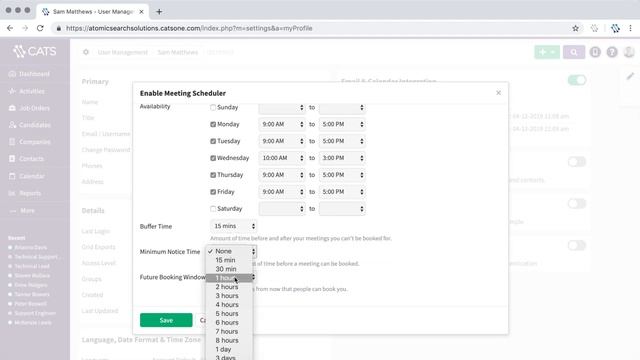Open the Buffer Time 15 mins dropdown
Screen dimensions: 640x360
coord(233,226)
